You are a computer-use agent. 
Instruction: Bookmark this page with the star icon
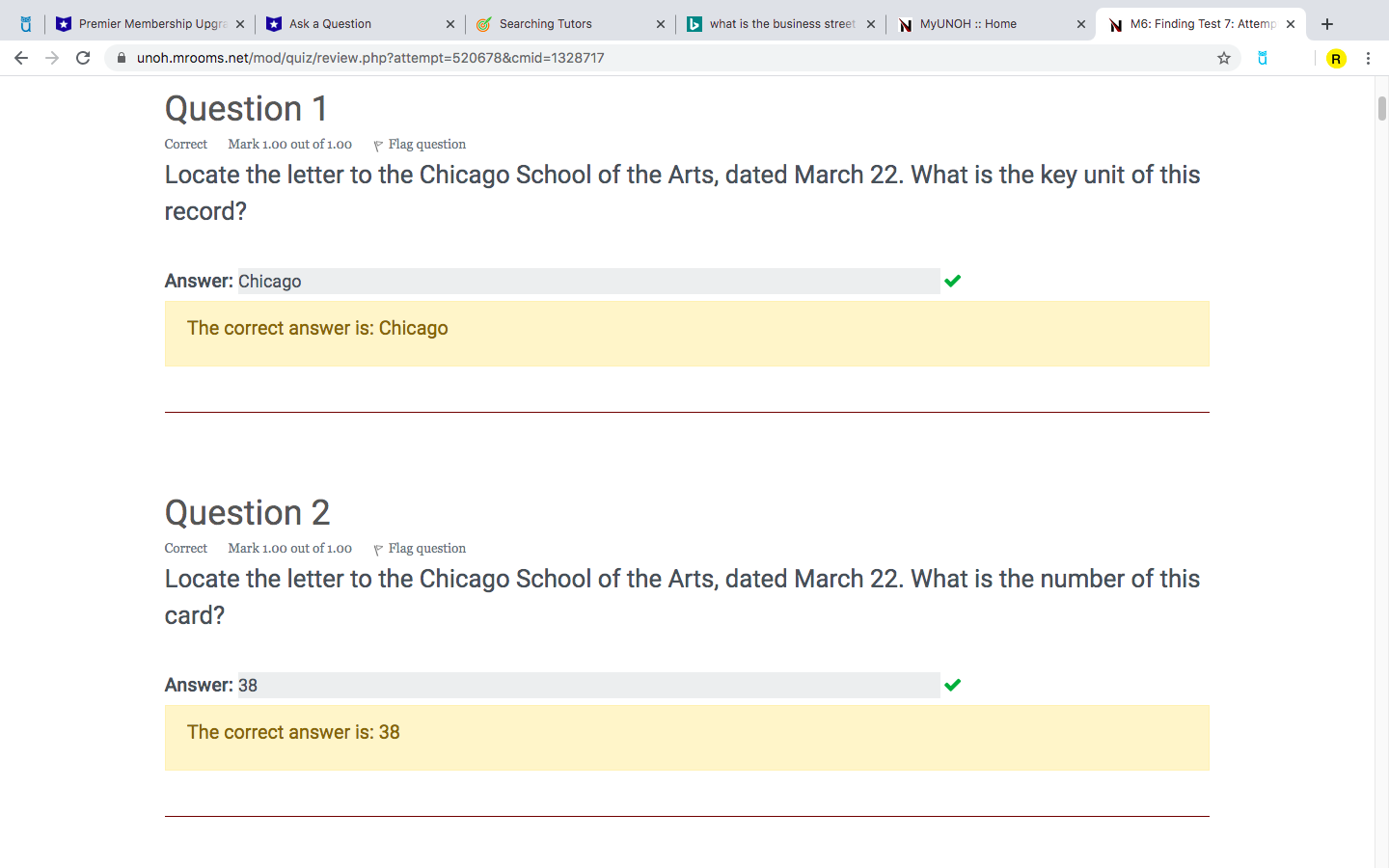point(1224,58)
